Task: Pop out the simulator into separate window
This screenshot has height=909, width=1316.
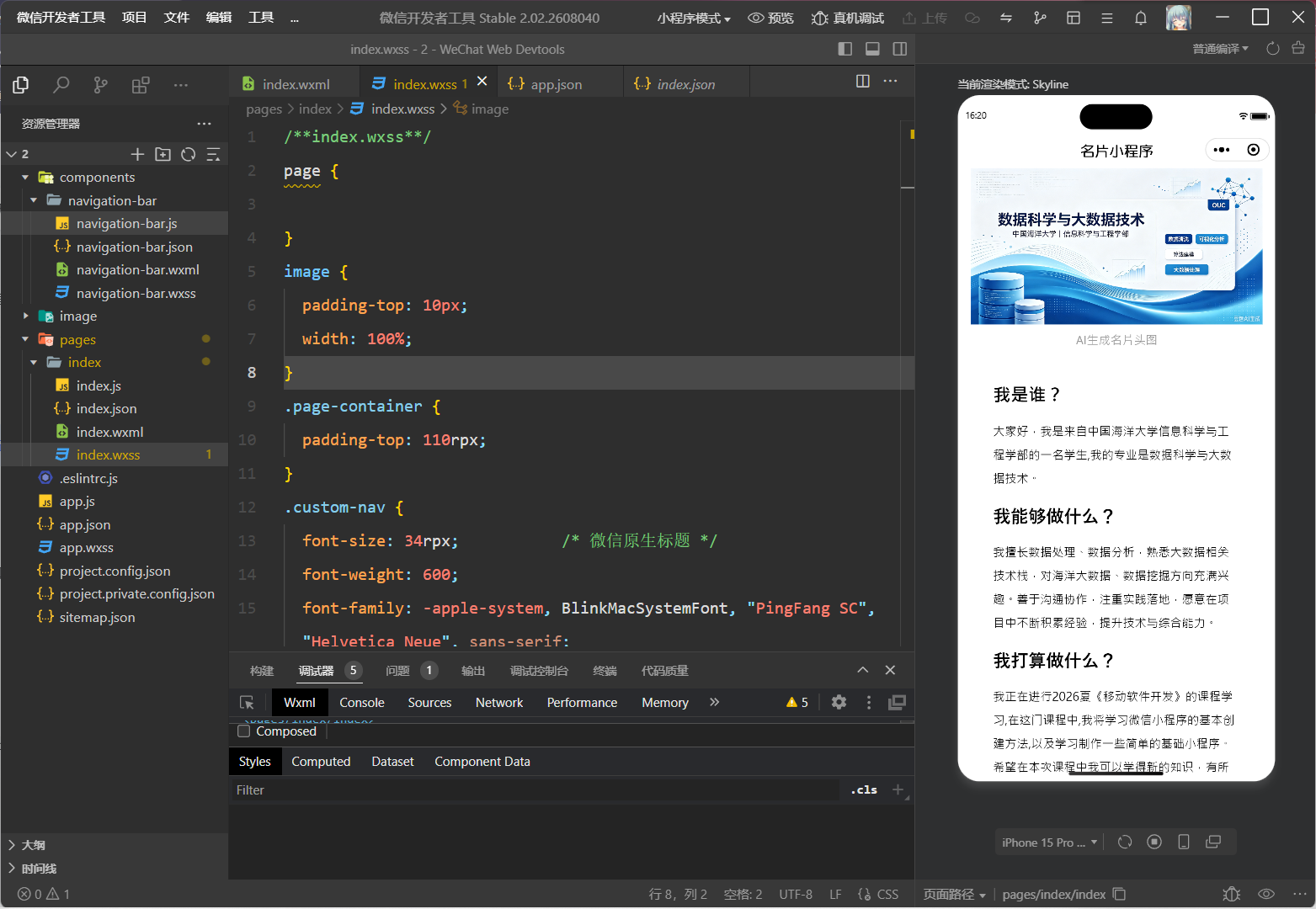Action: click(x=1213, y=842)
